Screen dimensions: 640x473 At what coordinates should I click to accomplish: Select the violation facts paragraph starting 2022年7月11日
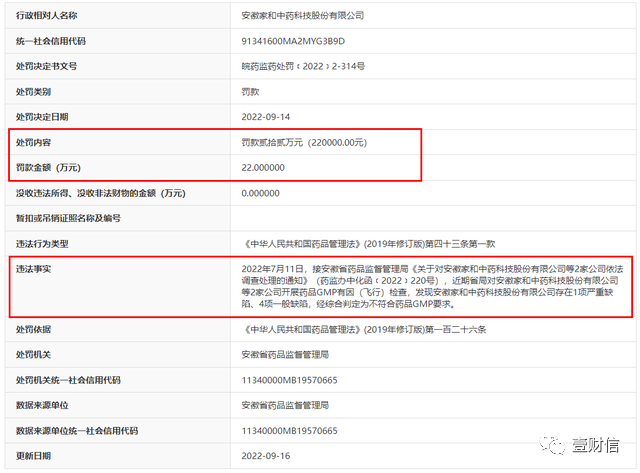pyautogui.click(x=432, y=286)
